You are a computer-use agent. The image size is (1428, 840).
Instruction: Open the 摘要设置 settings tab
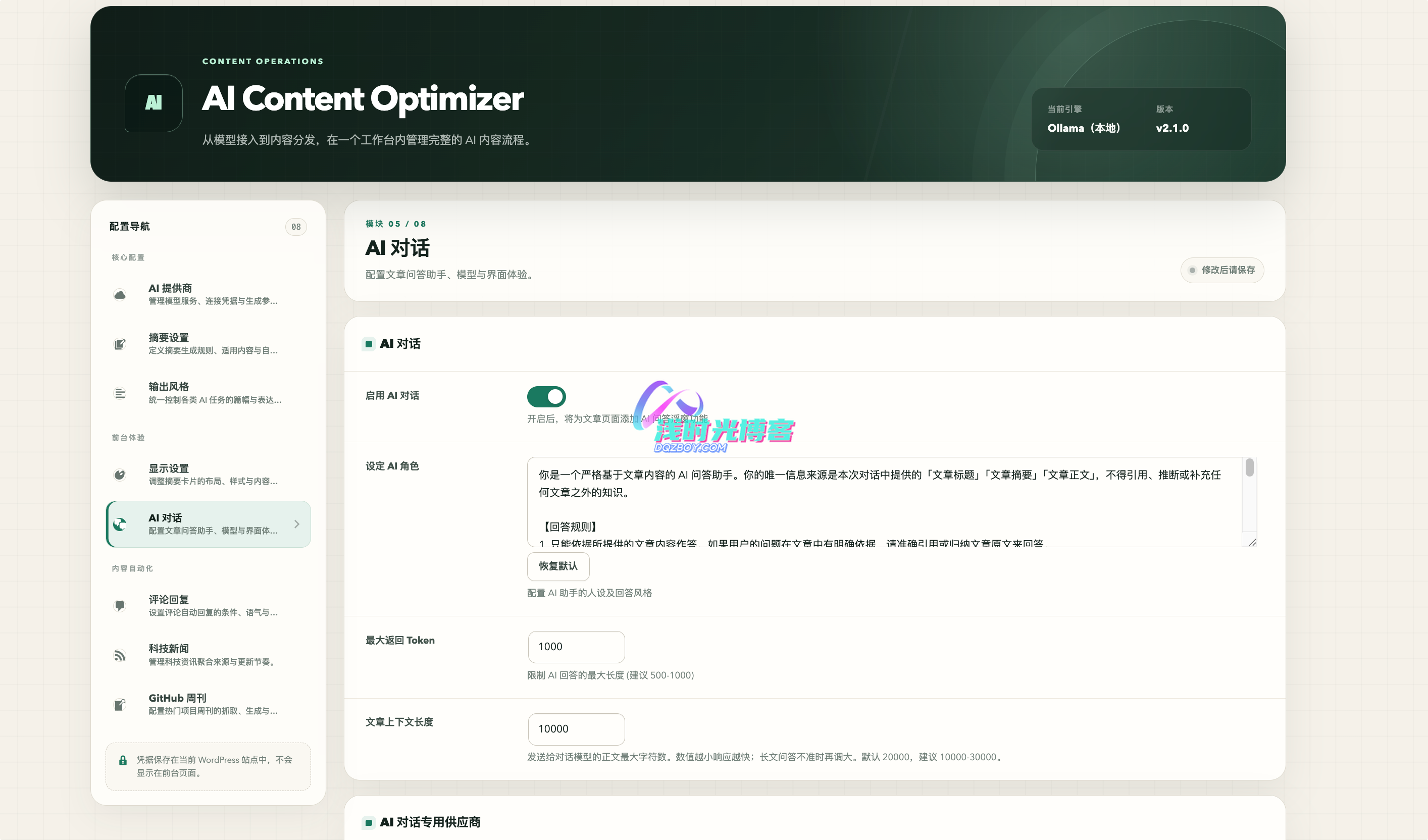[x=209, y=344]
